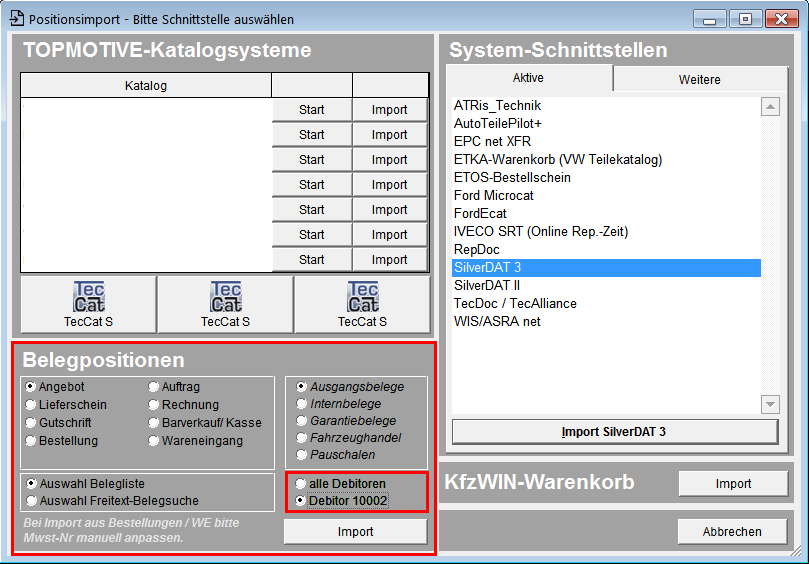Select RepDoc in the list
Viewport: 809px width, 564px height.
[x=606, y=250]
